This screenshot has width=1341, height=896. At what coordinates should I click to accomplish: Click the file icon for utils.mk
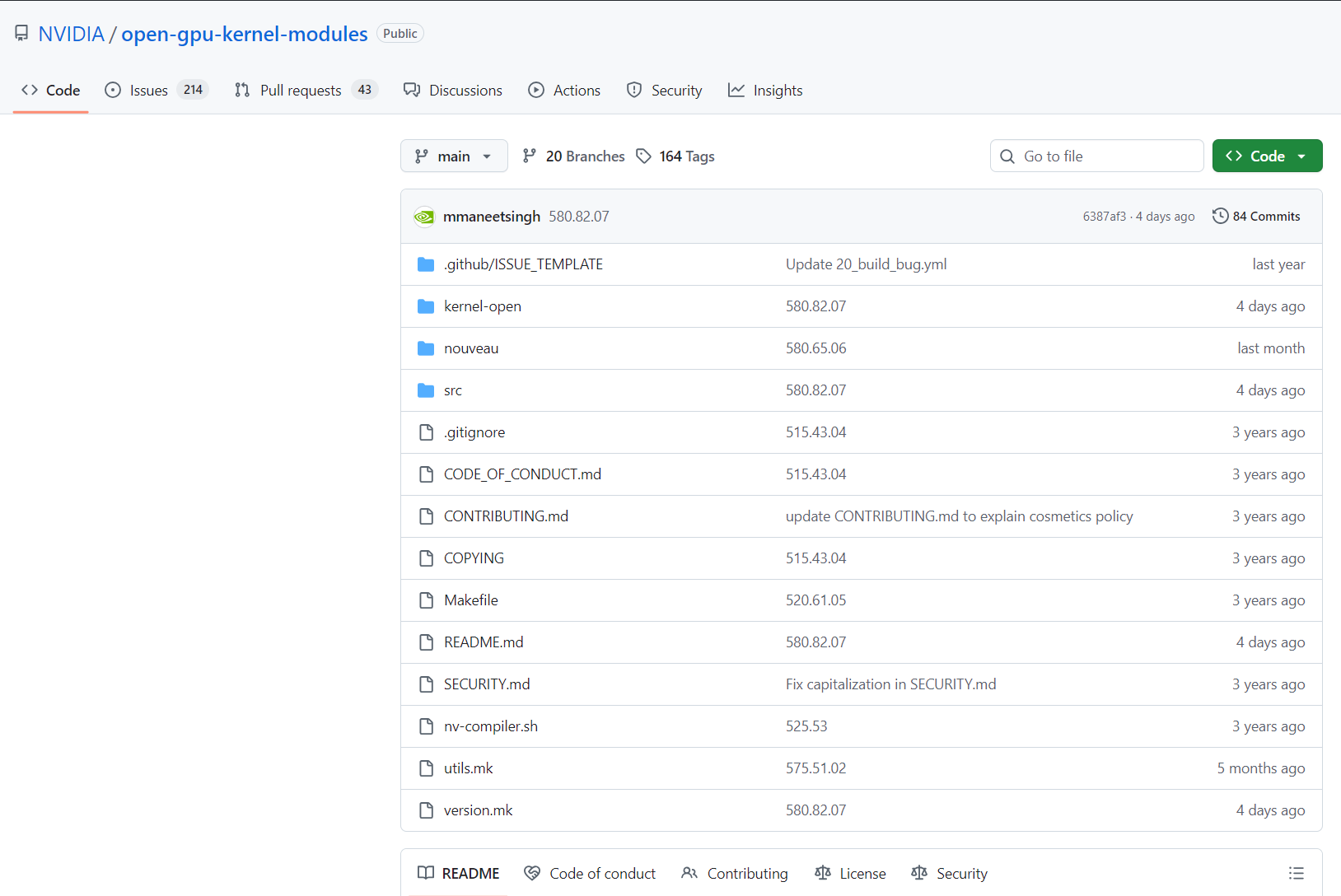tap(426, 768)
